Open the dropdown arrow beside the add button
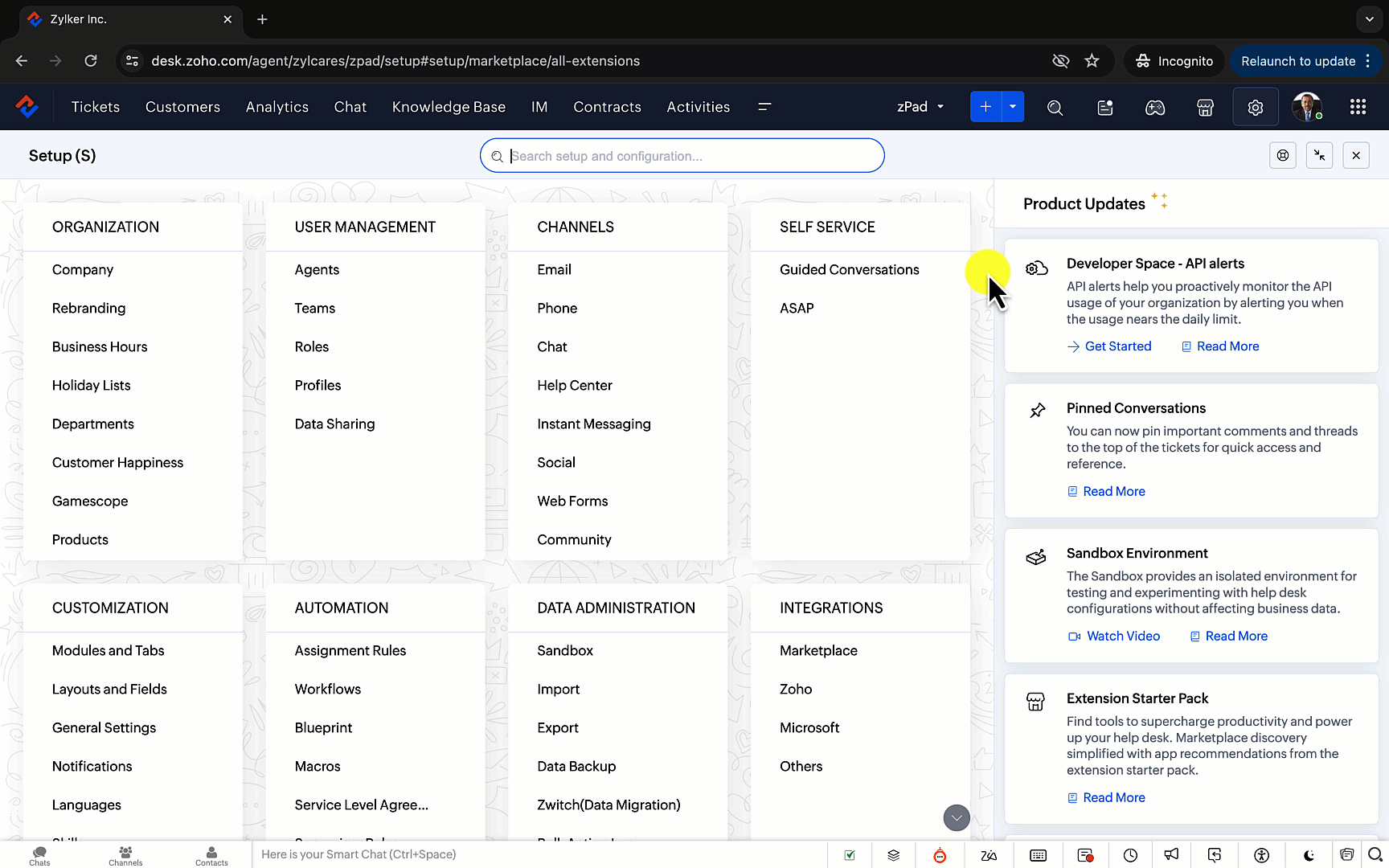 1013,107
